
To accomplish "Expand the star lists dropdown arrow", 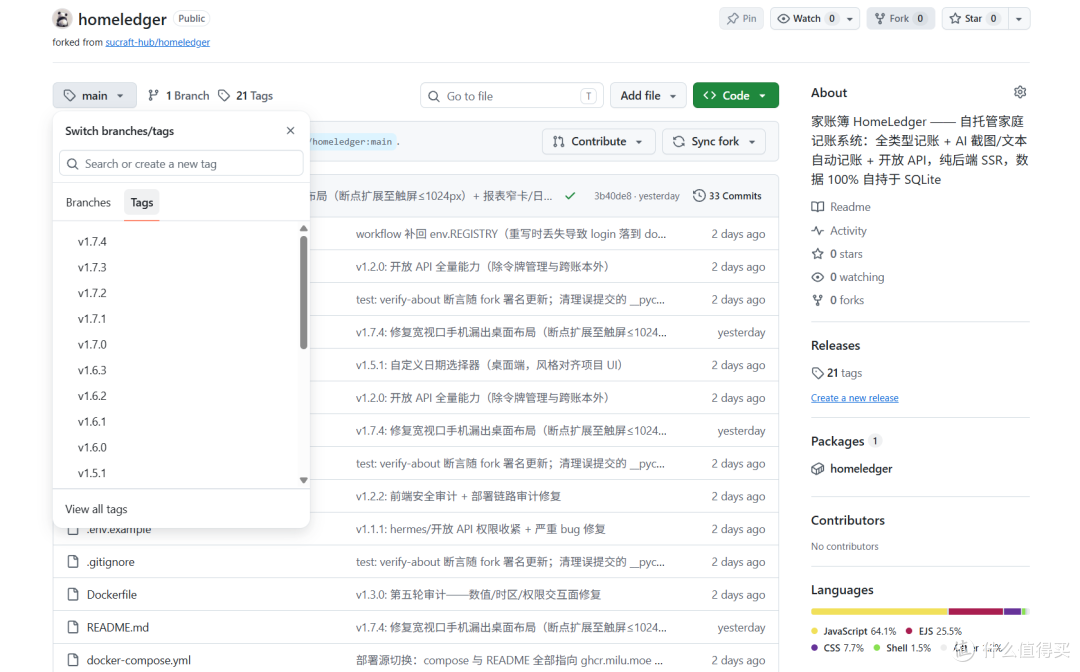I will pyautogui.click(x=1019, y=19).
